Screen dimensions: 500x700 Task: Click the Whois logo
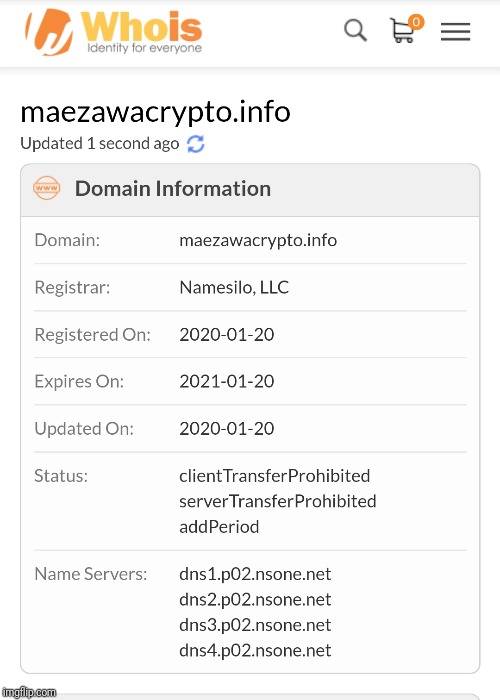[x=114, y=32]
